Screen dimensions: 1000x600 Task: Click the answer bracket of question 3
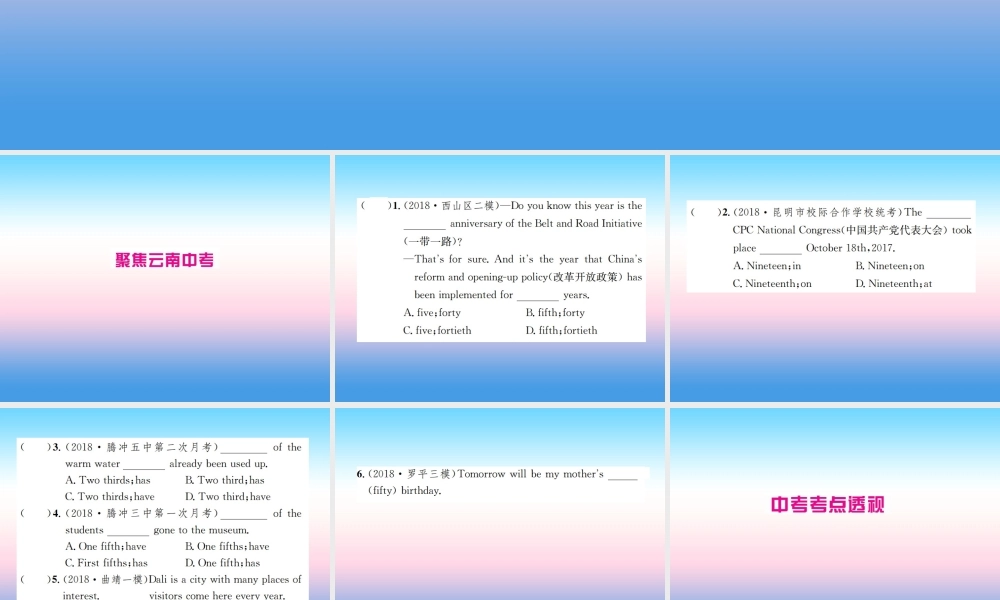pyautogui.click(x=36, y=447)
